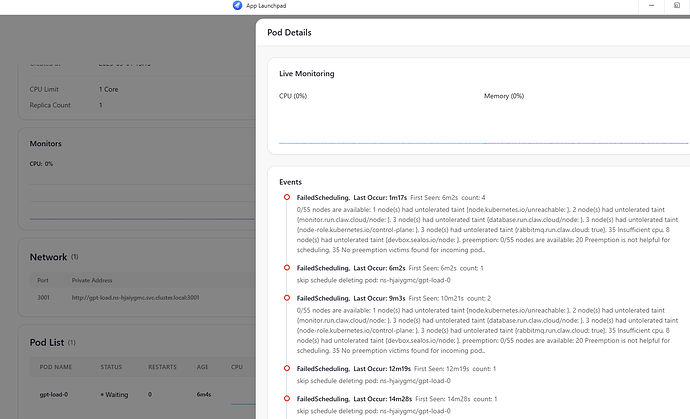Click the Live Monitoring heading

click(307, 74)
